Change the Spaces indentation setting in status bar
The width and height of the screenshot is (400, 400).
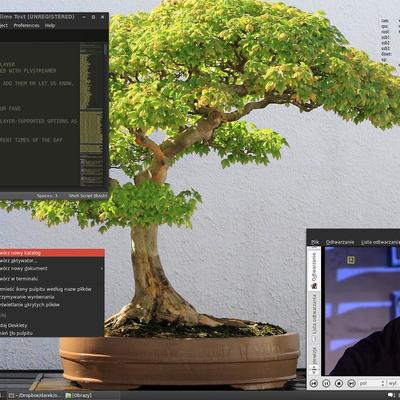[x=47, y=196]
